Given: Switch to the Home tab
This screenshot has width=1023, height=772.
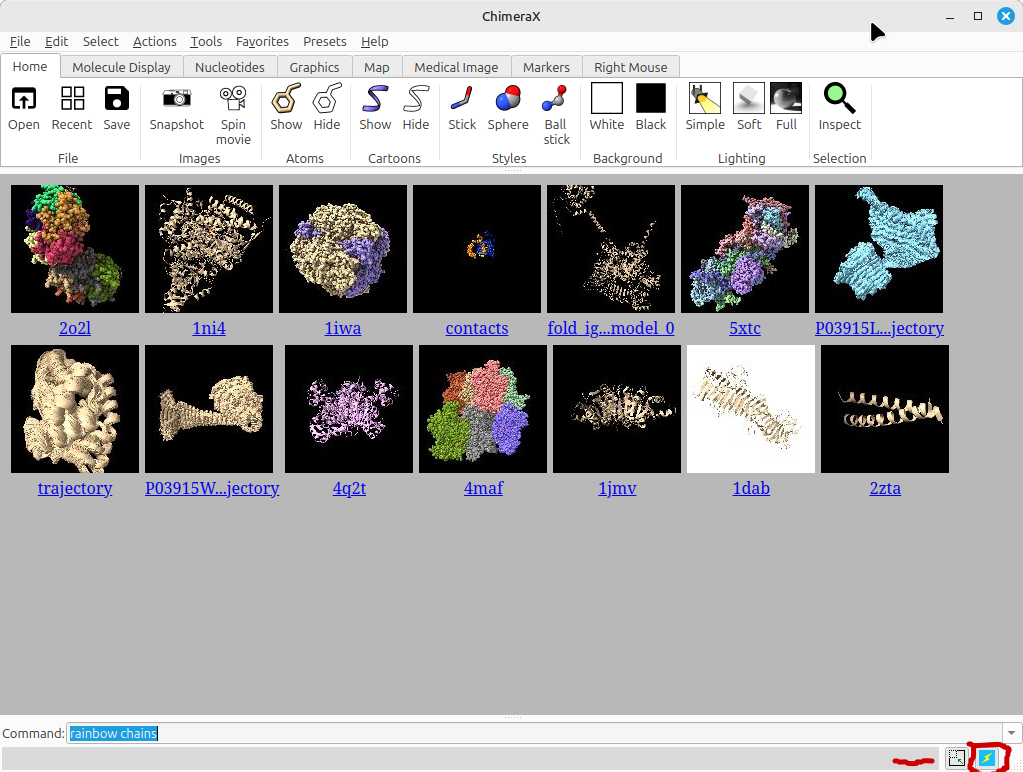Looking at the screenshot, I should (30, 67).
